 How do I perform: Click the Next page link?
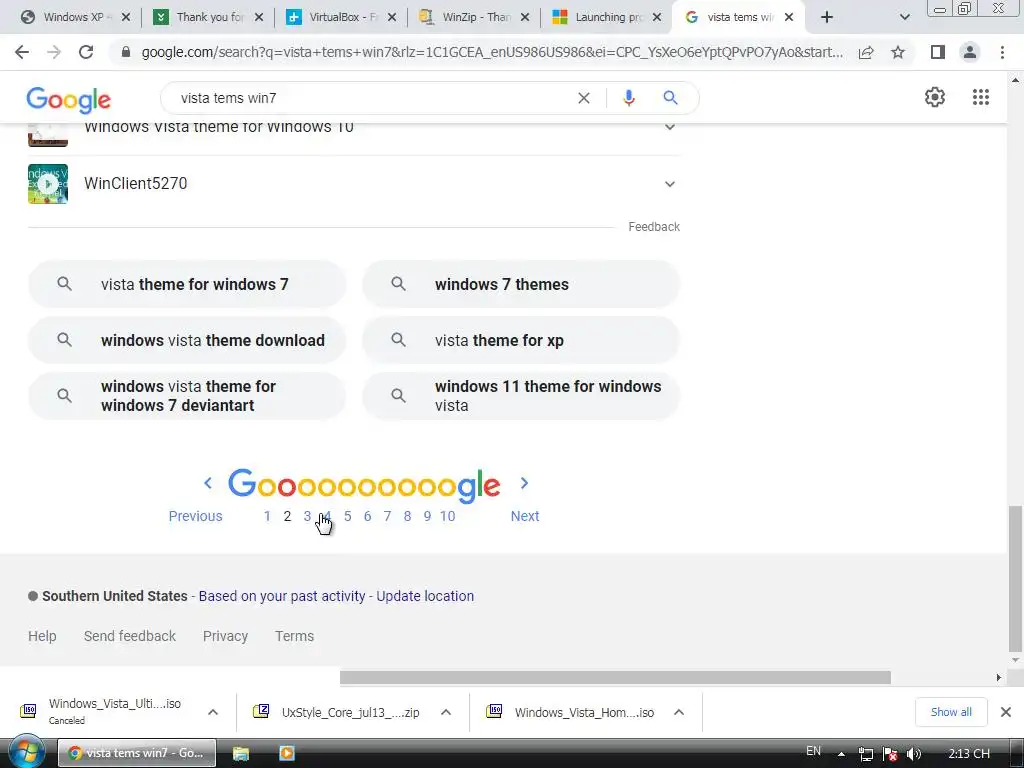click(x=524, y=516)
